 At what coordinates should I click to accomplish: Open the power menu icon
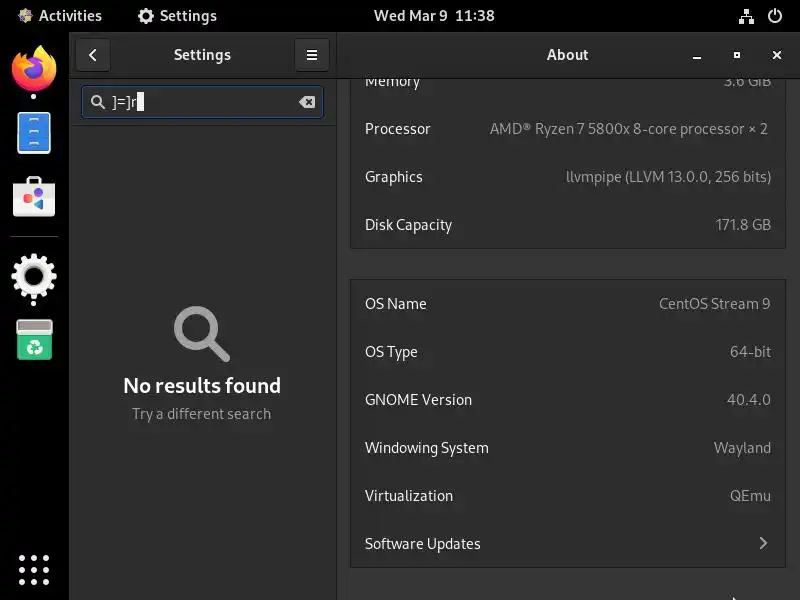coord(774,16)
